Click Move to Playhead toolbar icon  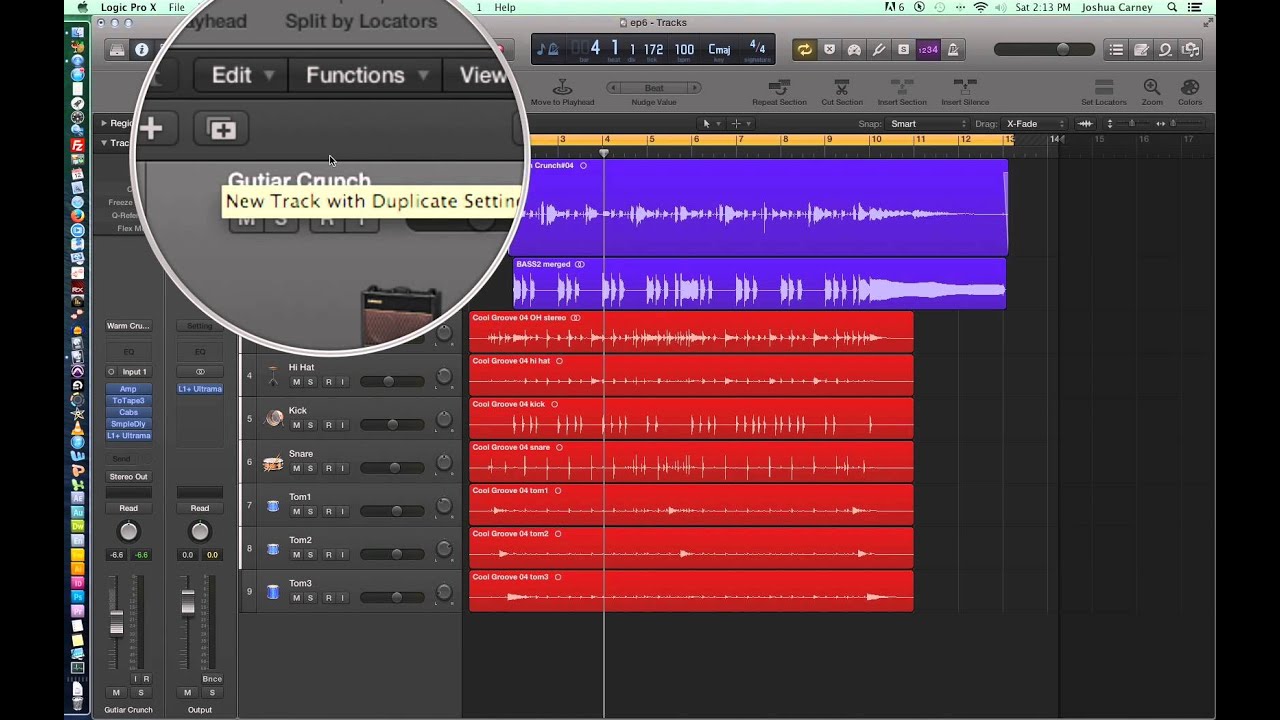pos(562,87)
